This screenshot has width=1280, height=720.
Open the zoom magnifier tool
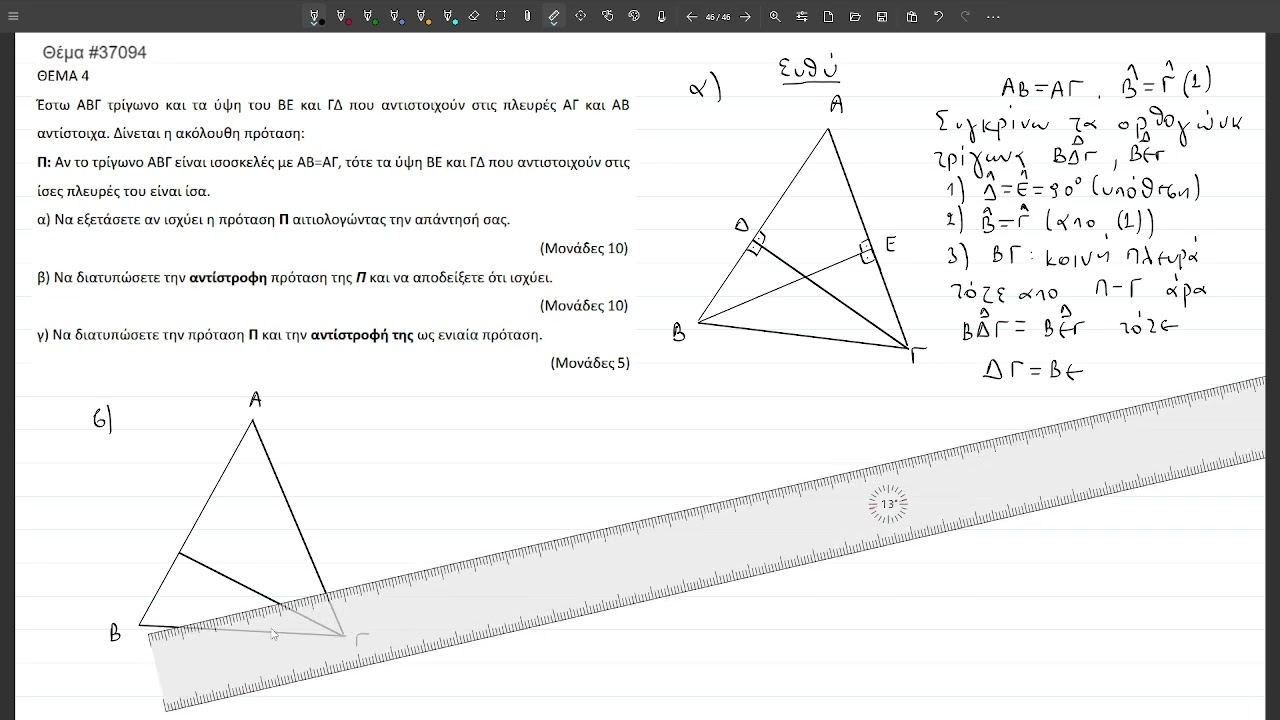point(775,16)
